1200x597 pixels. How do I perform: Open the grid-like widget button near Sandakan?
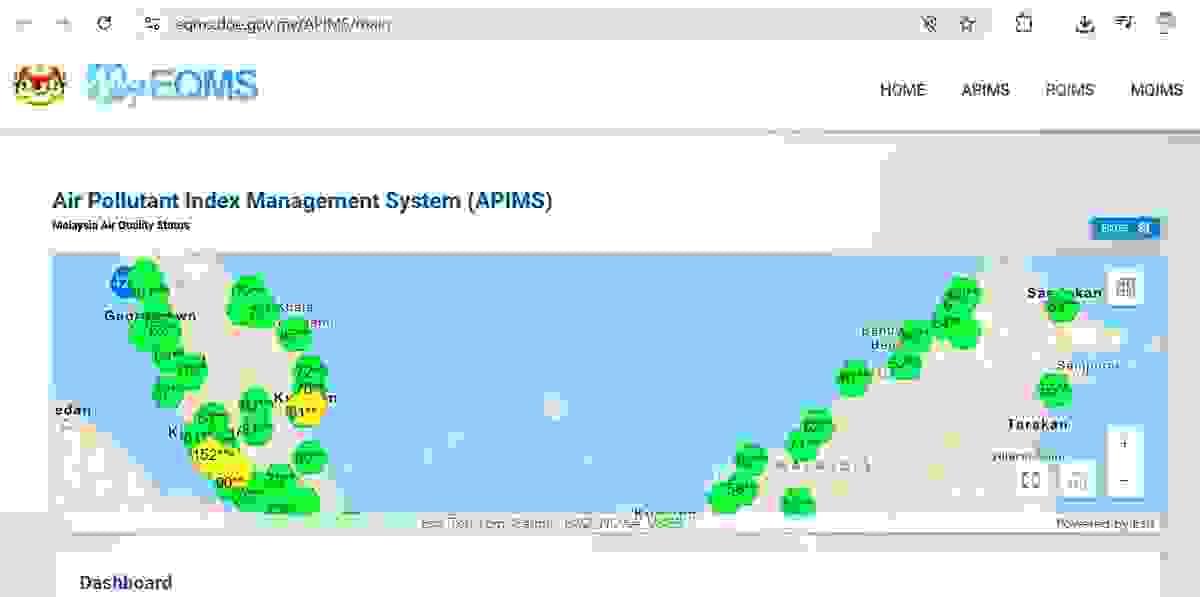[1125, 289]
